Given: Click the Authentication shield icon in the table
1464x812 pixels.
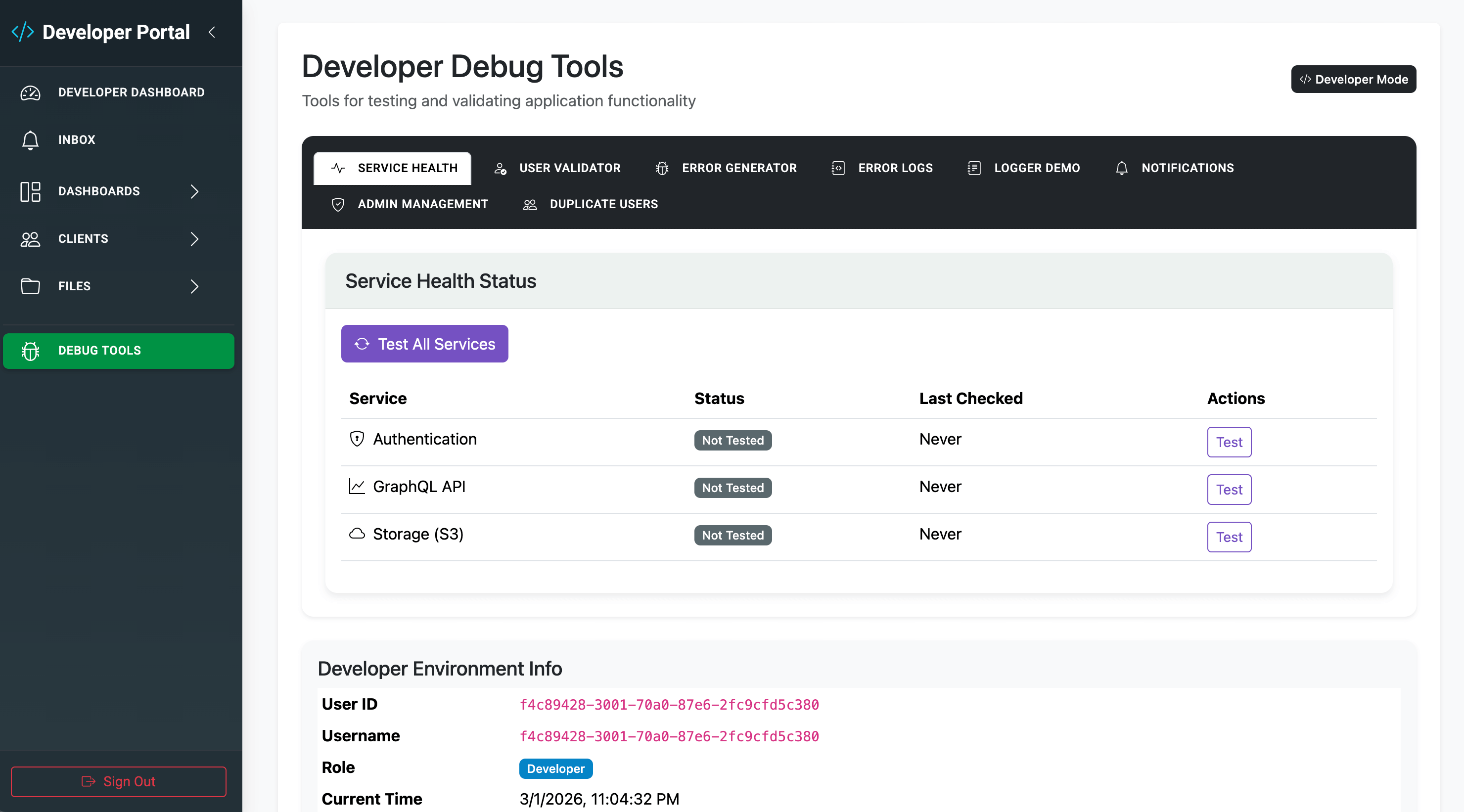Looking at the screenshot, I should 356,439.
